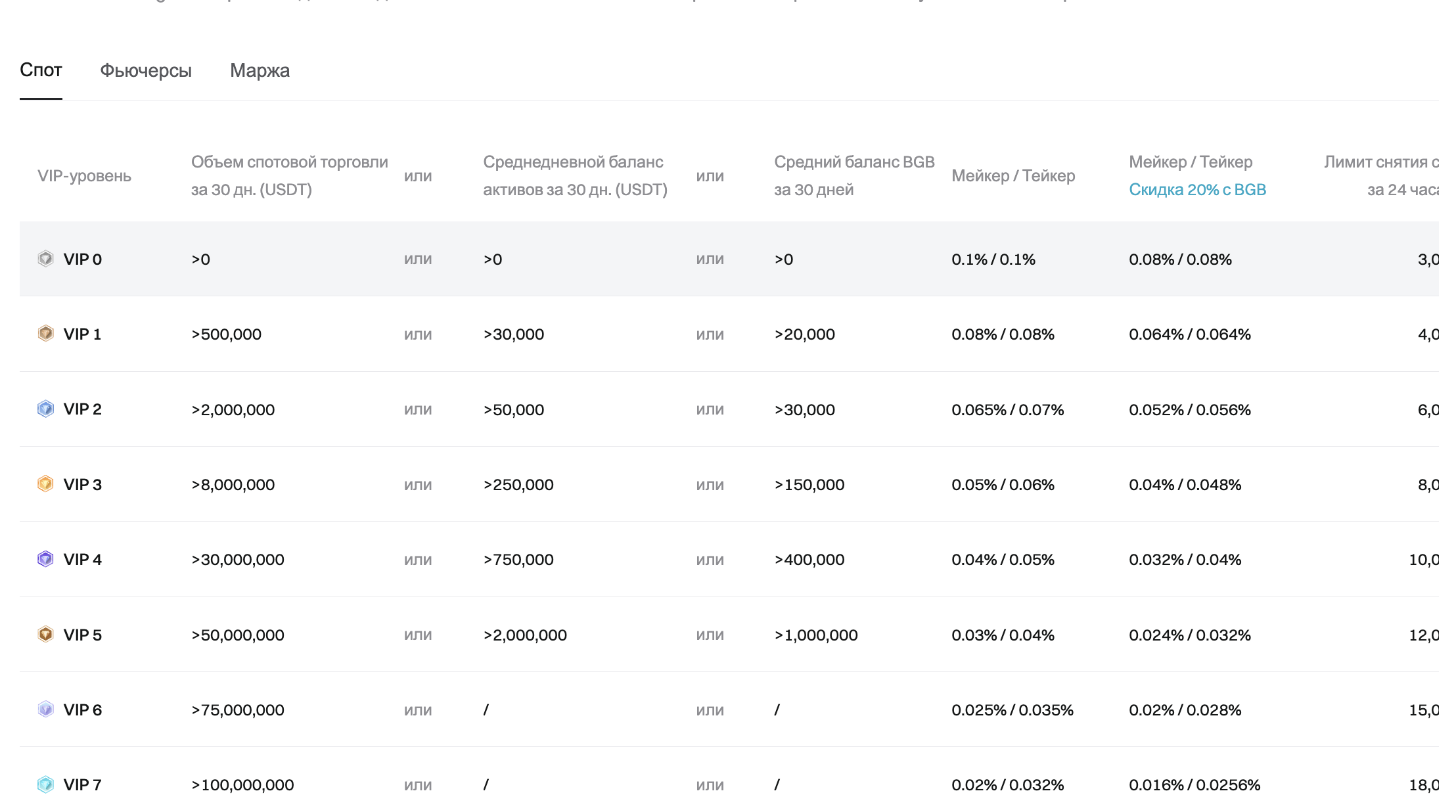Viewport: 1456px width, 812px height.
Task: Click the >30,000,000 volume value
Action: point(238,560)
